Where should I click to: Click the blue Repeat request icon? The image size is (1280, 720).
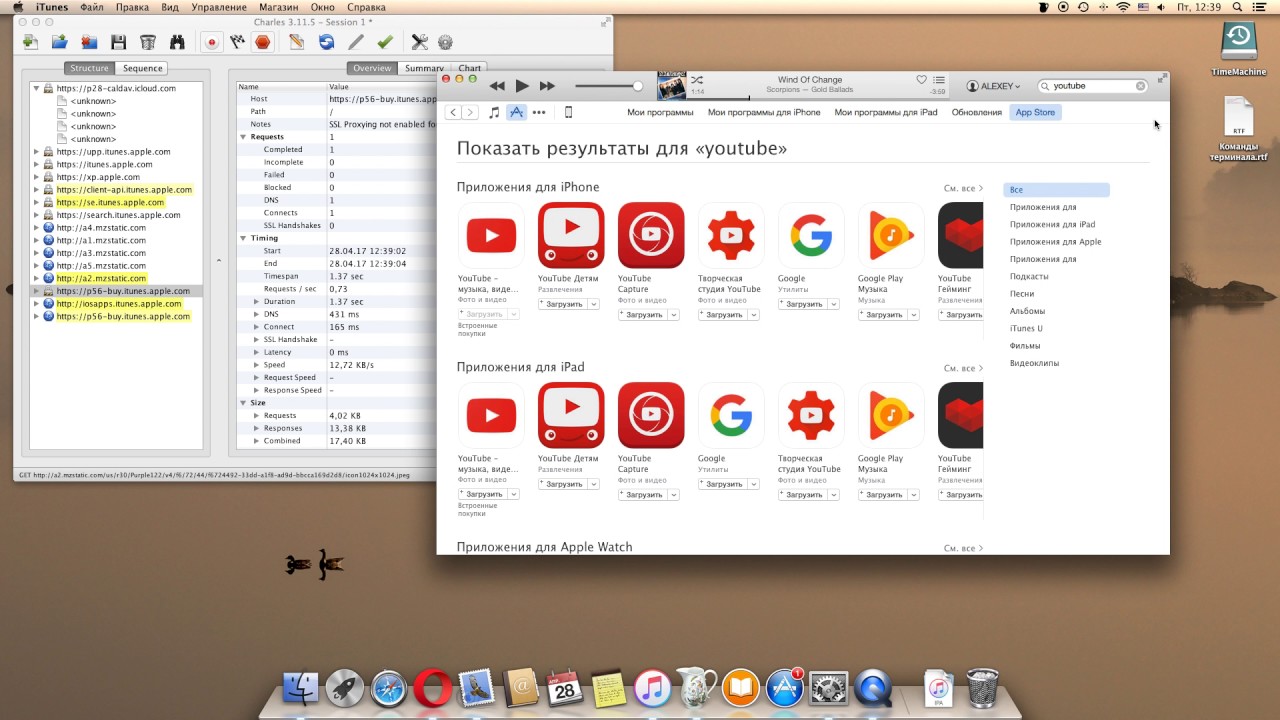pyautogui.click(x=326, y=42)
